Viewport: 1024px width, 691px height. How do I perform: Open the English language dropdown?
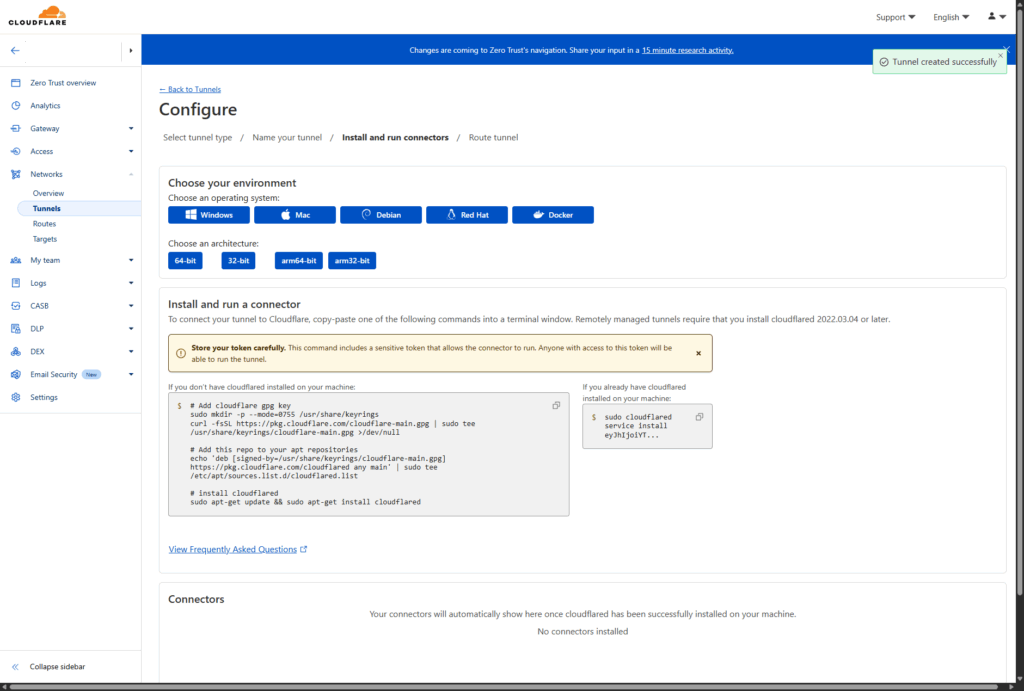tap(950, 17)
